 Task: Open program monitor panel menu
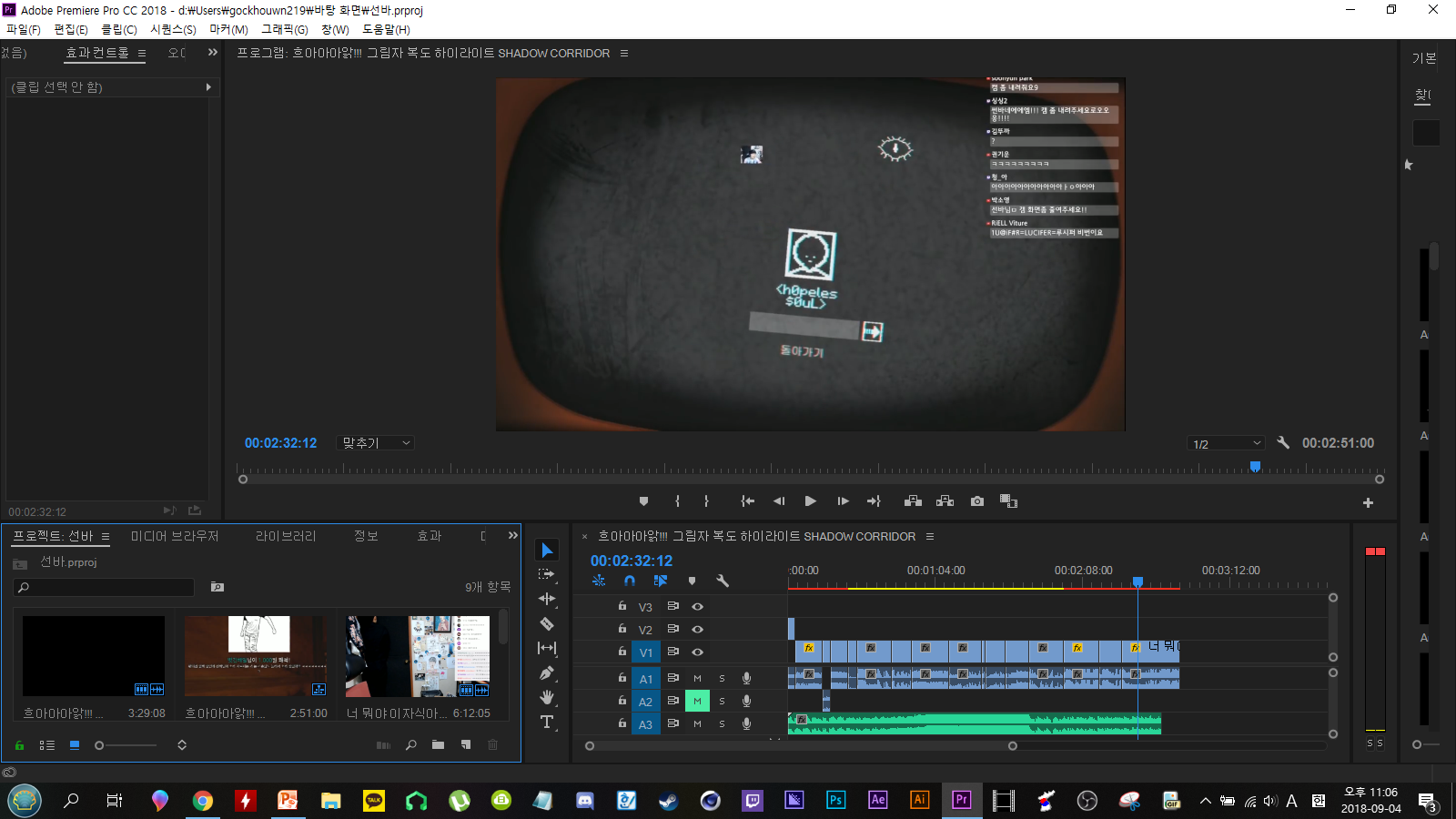[624, 54]
